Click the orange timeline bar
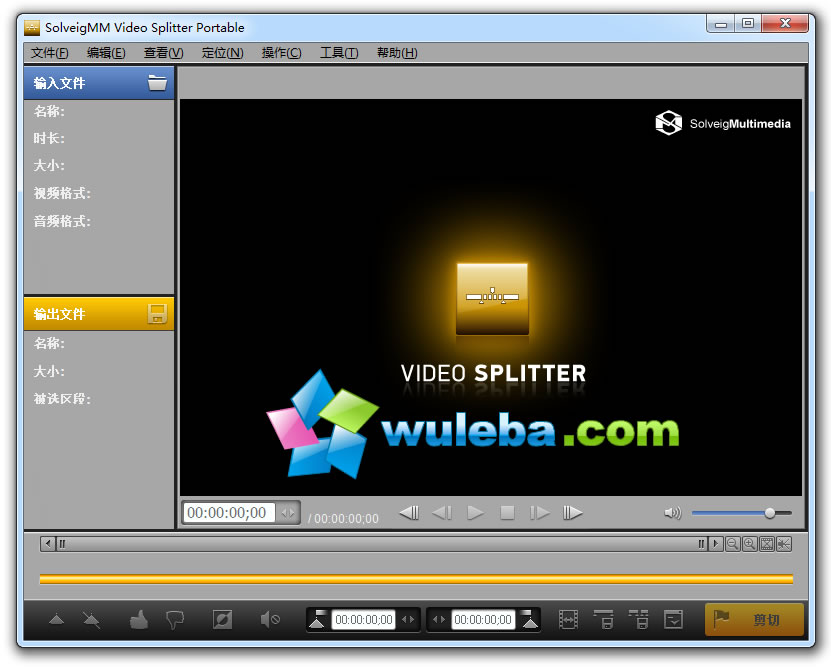Screen dimensions: 831x667 [416, 579]
